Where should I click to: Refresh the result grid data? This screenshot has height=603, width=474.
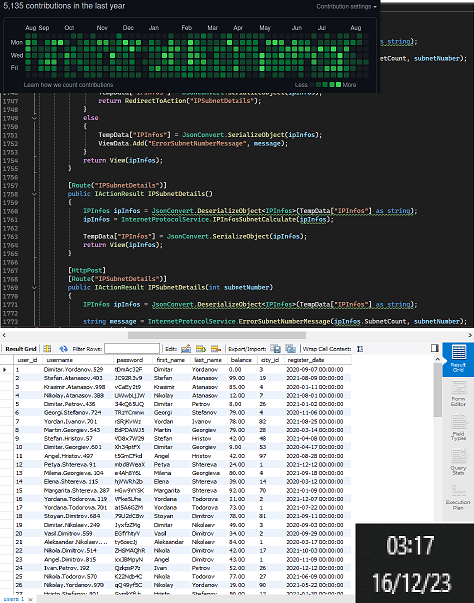pyautogui.click(x=63, y=349)
